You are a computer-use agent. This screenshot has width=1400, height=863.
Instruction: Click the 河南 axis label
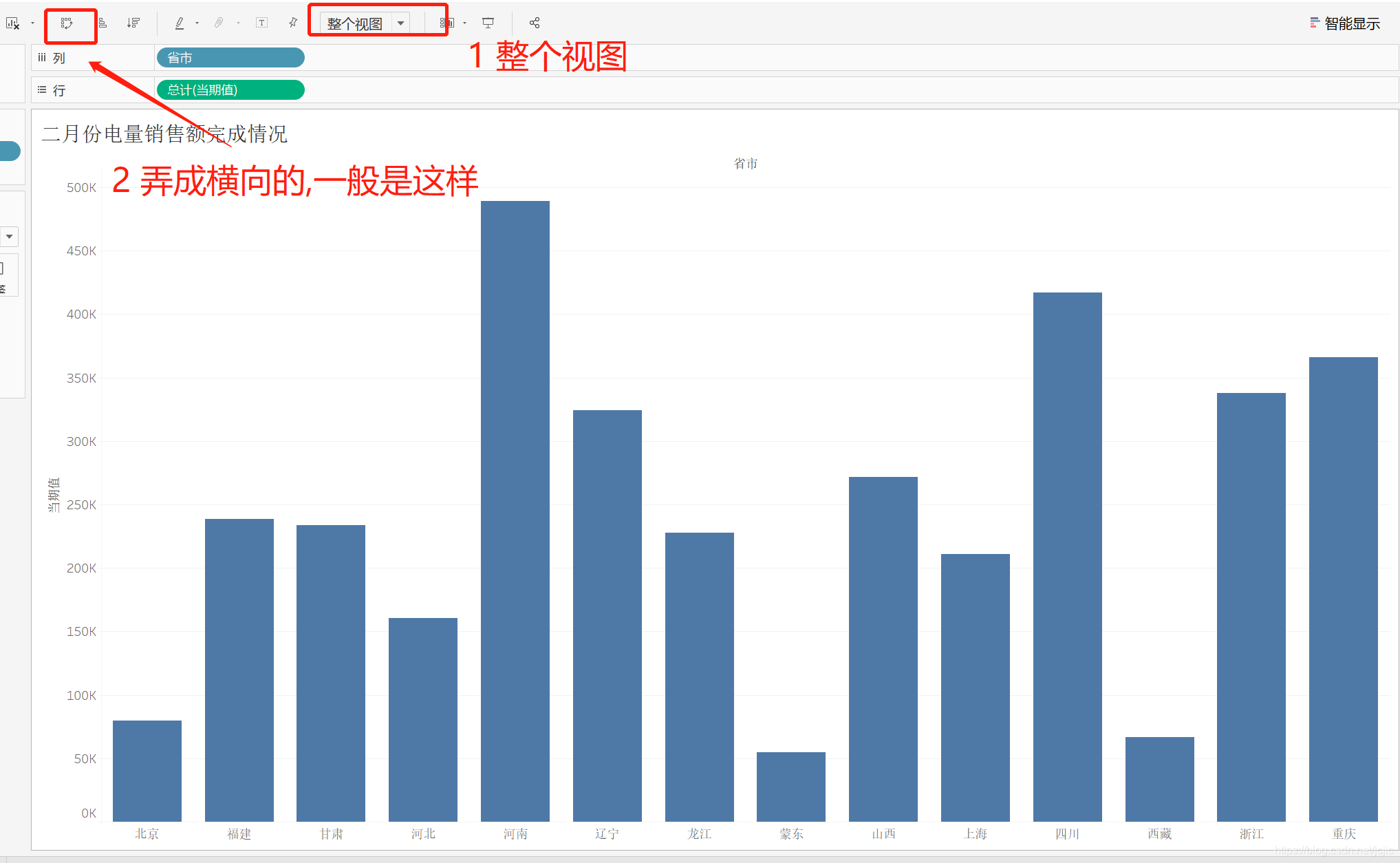515,834
